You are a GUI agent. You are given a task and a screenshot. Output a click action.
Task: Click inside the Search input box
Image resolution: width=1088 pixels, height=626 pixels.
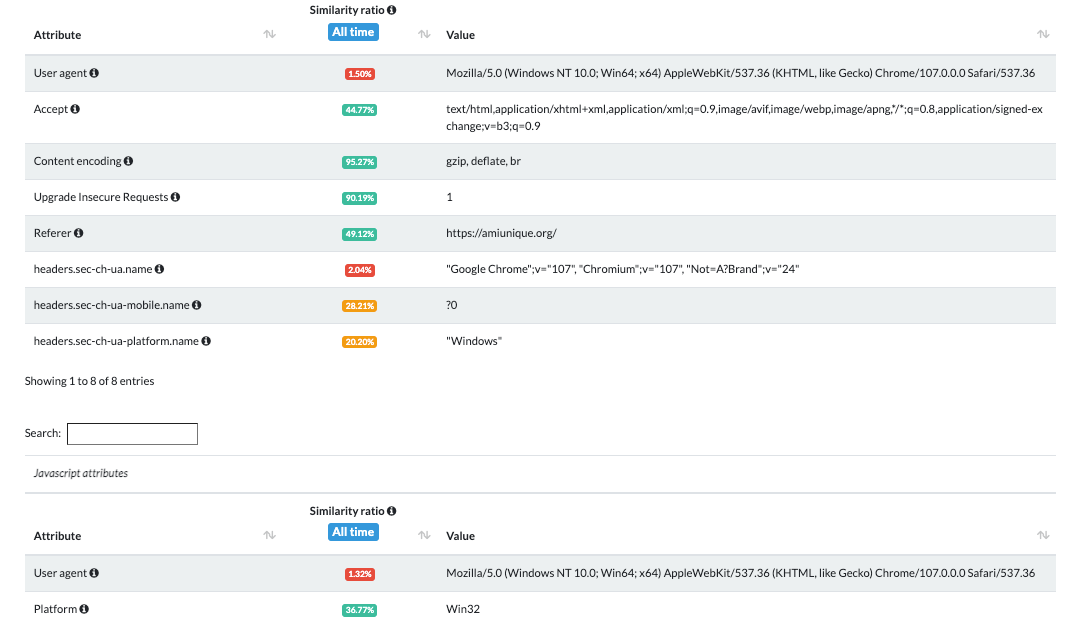(132, 433)
